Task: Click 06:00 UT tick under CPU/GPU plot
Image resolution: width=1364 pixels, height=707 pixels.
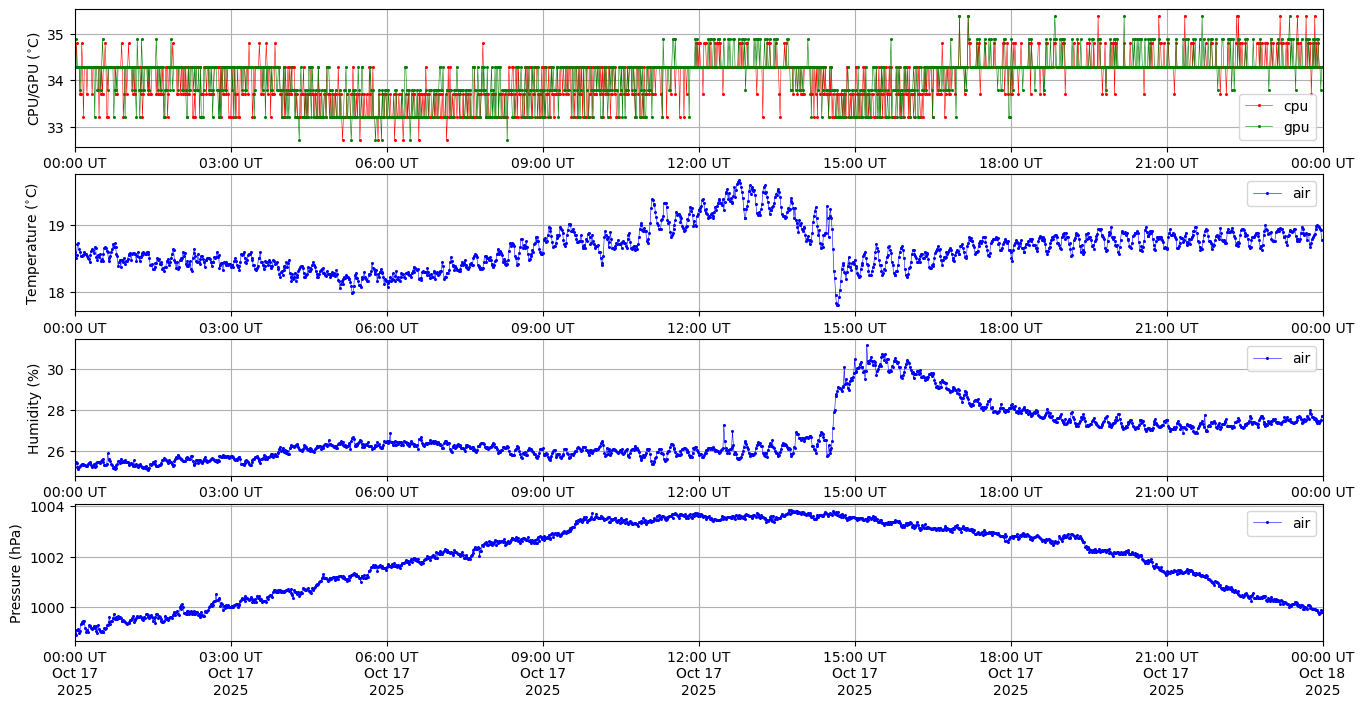Action: point(386,162)
